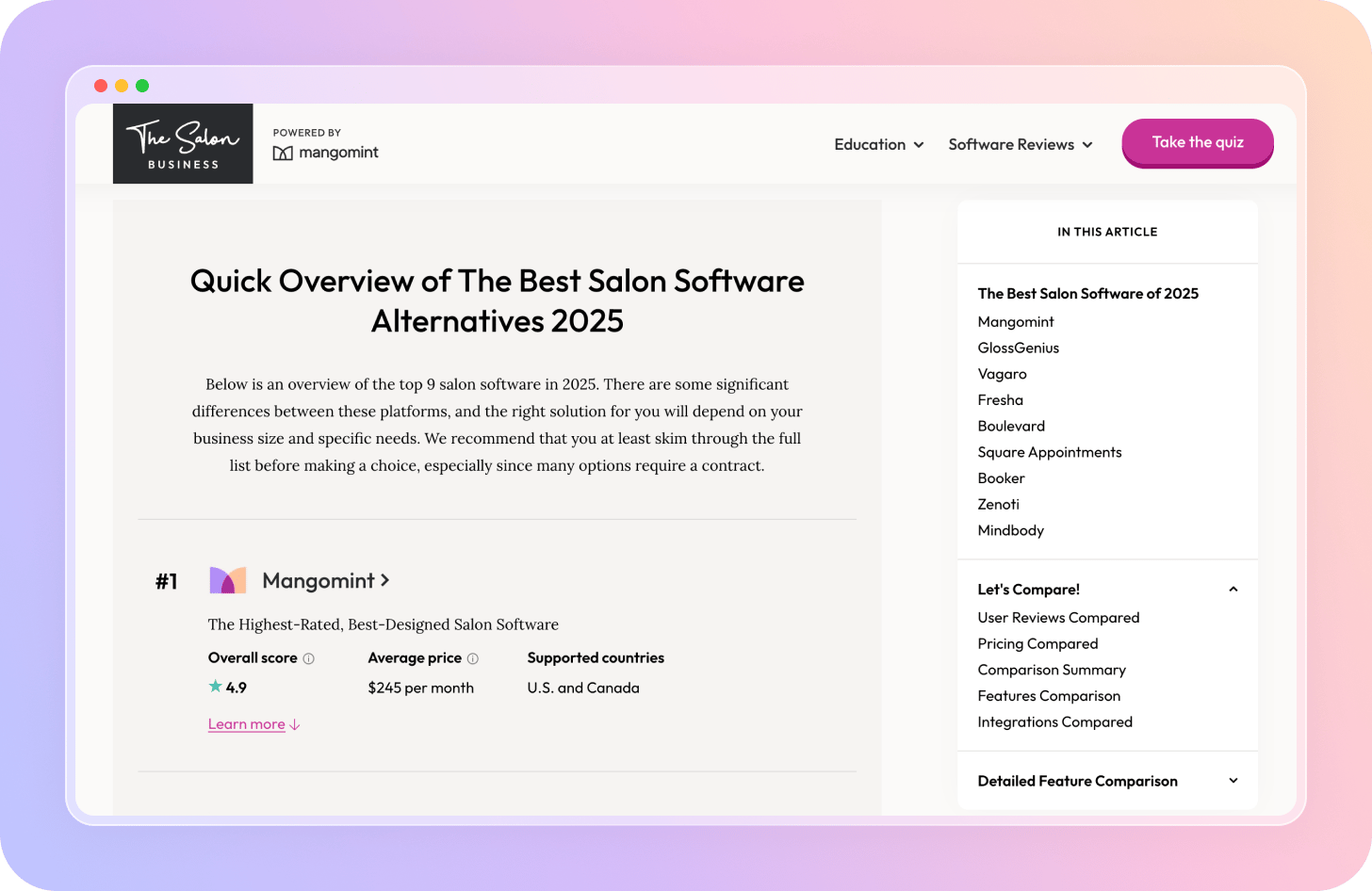Collapse the Let's Compare! section
Image resolution: width=1372 pixels, height=891 pixels.
pos(1233,590)
